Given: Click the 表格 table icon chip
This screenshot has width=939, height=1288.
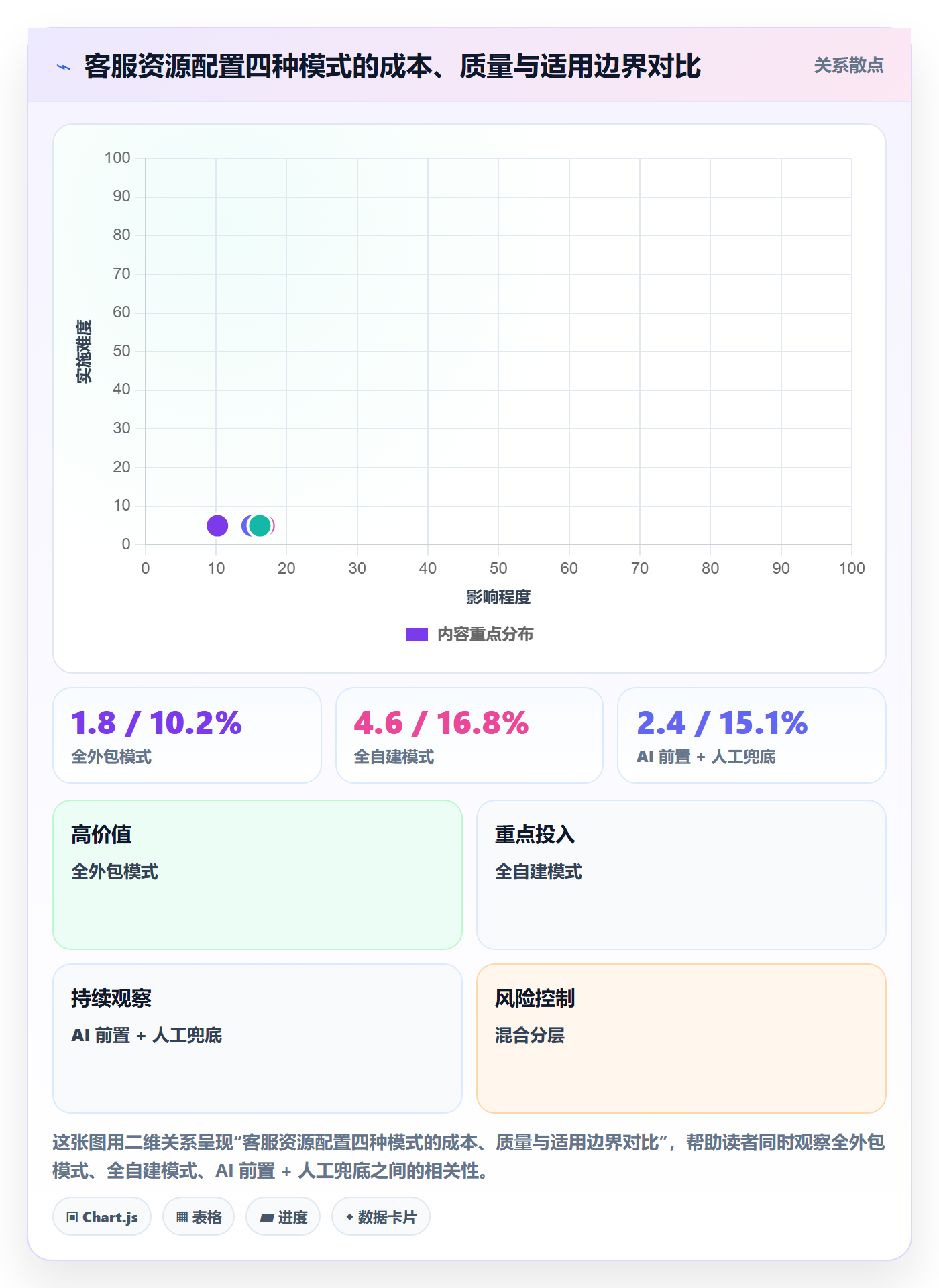Looking at the screenshot, I should click(199, 1216).
